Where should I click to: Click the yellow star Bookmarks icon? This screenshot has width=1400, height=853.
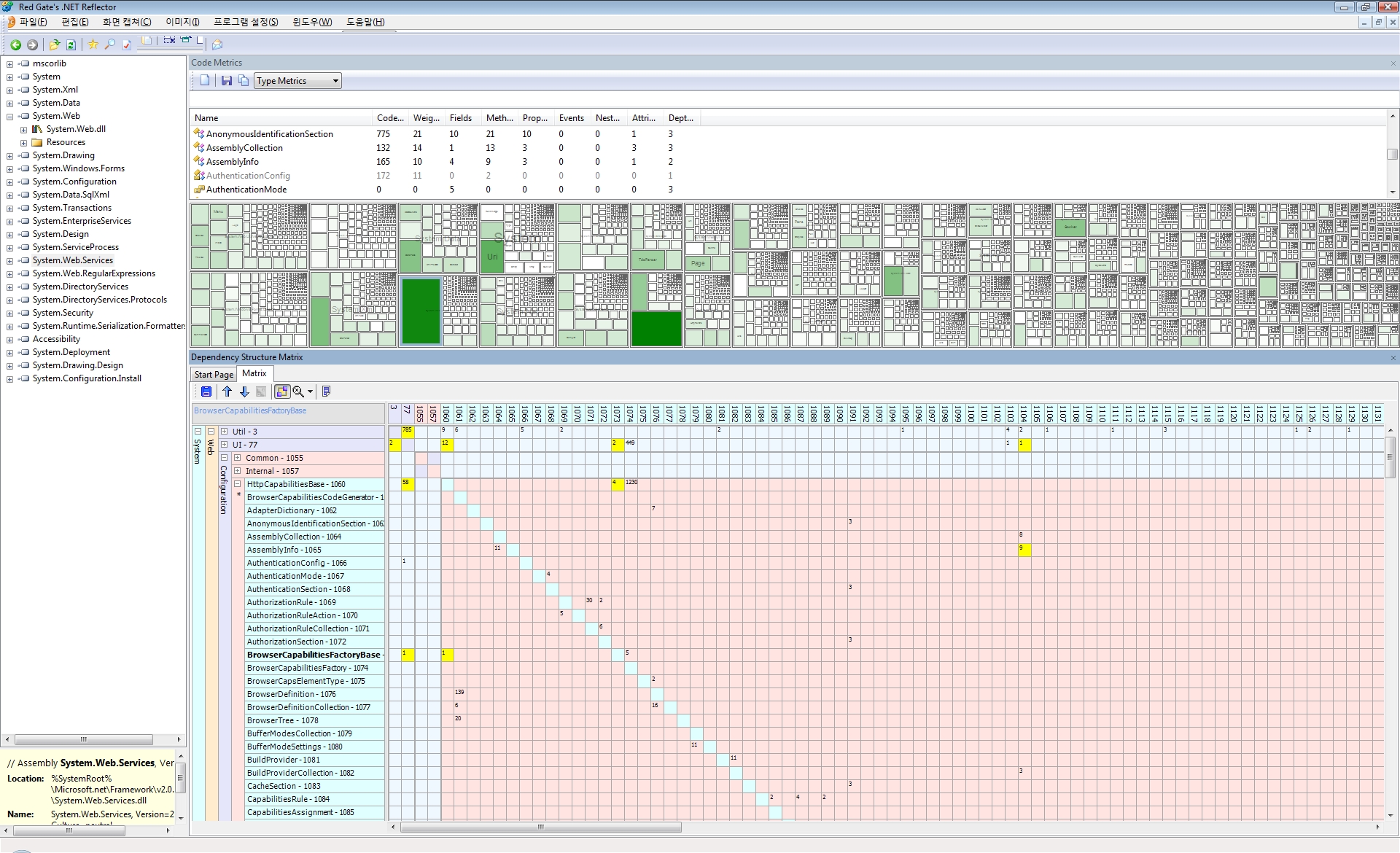93,45
